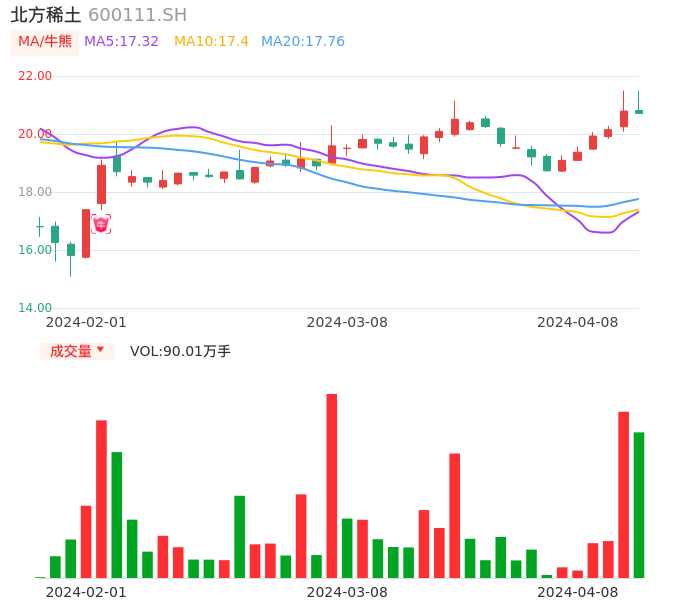Click the 18.00 price axis label
The image size is (686, 606).
[x=35, y=192]
